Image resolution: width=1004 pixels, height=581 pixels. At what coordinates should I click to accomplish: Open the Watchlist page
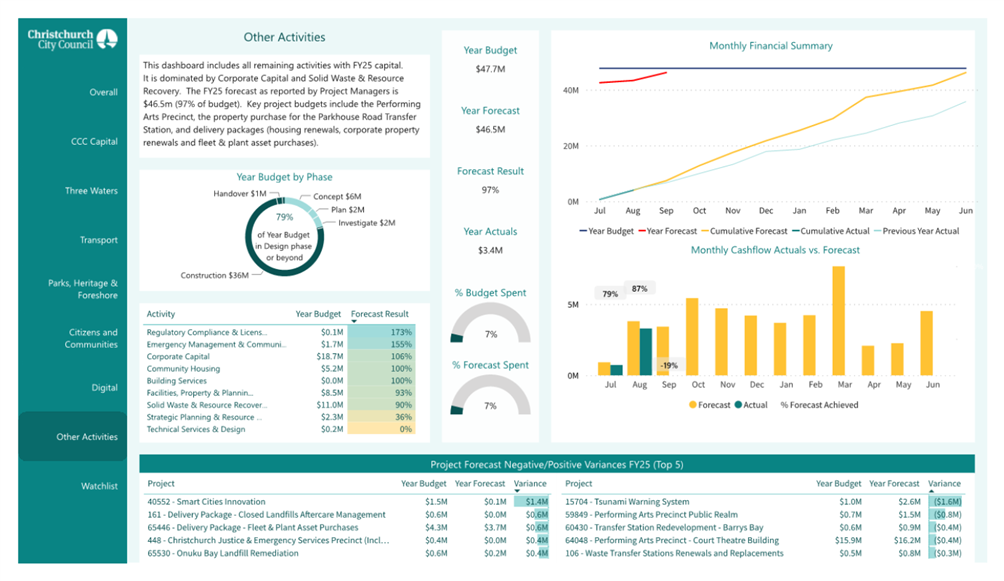[x=99, y=486]
